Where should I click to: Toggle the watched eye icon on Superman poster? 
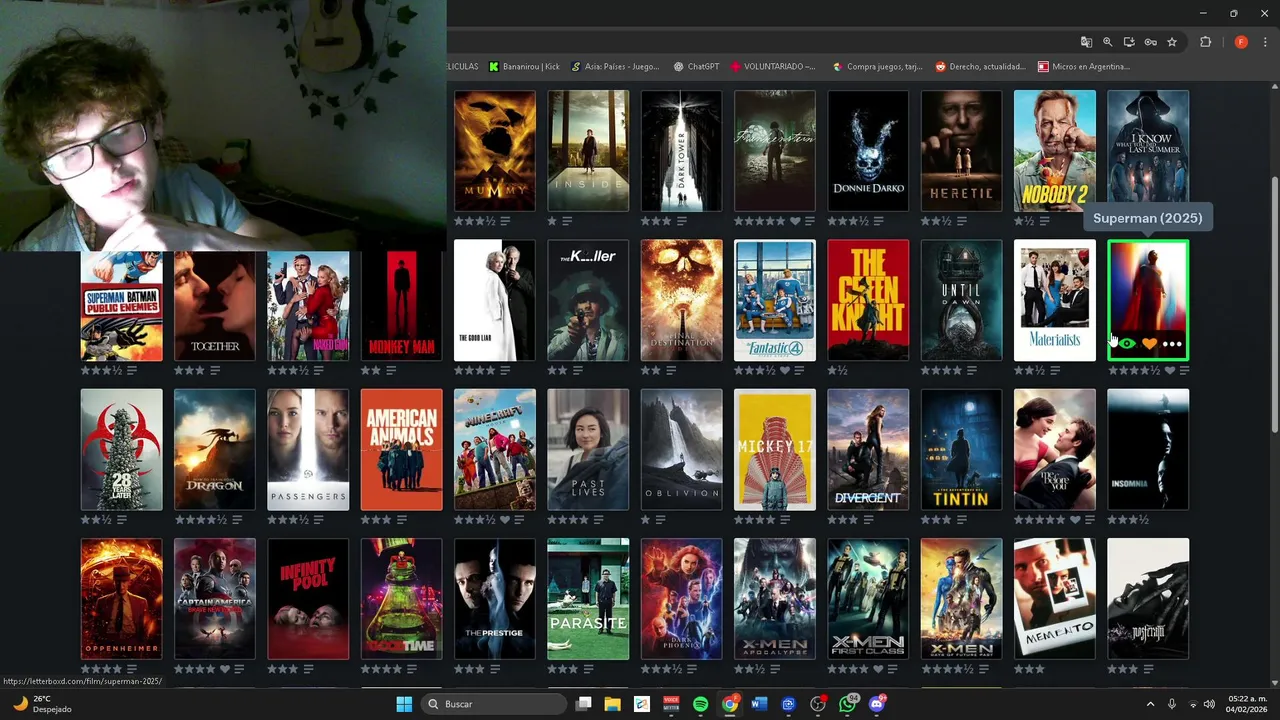[1128, 344]
